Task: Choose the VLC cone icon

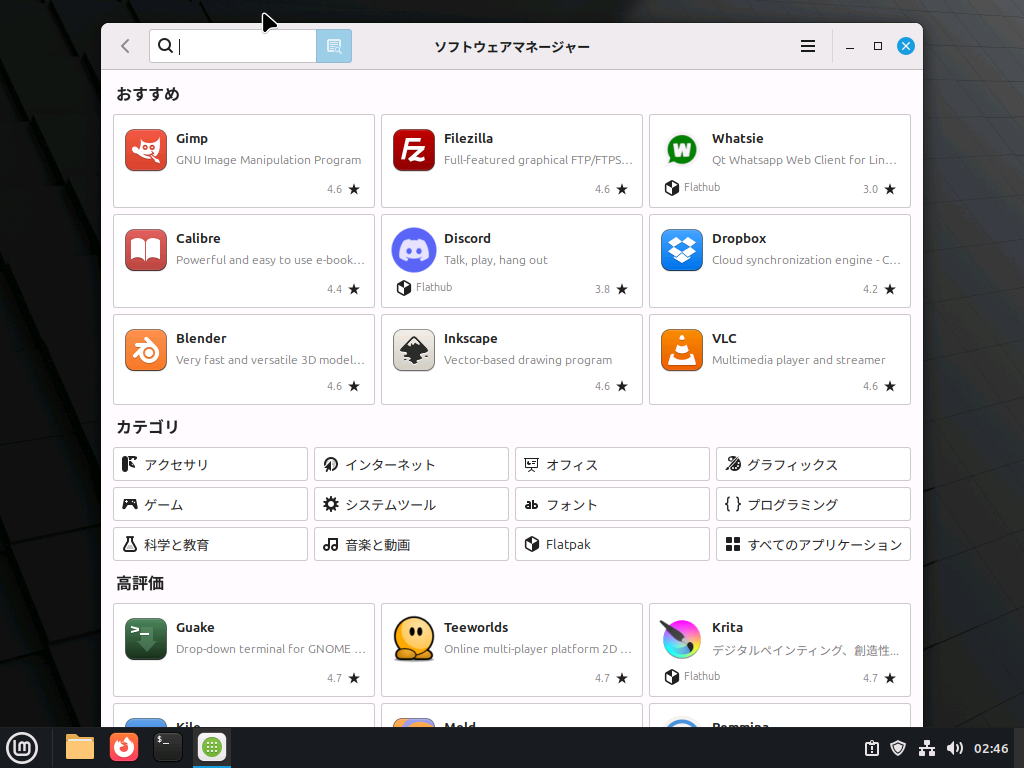Action: point(682,350)
